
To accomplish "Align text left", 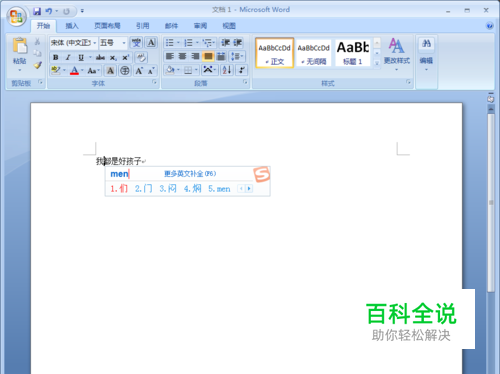I will pyautogui.click(x=170, y=56).
